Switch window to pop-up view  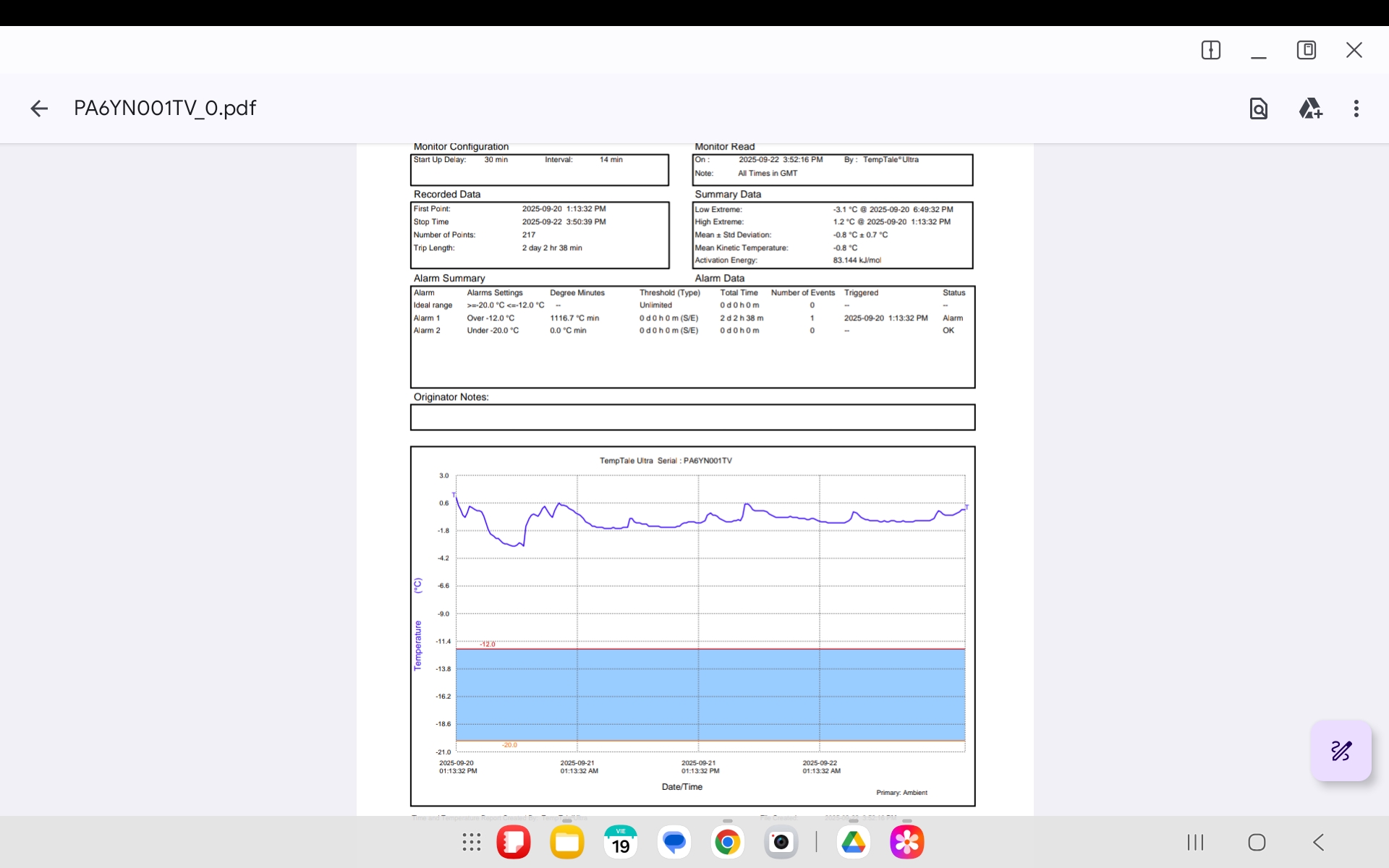coord(1306,50)
